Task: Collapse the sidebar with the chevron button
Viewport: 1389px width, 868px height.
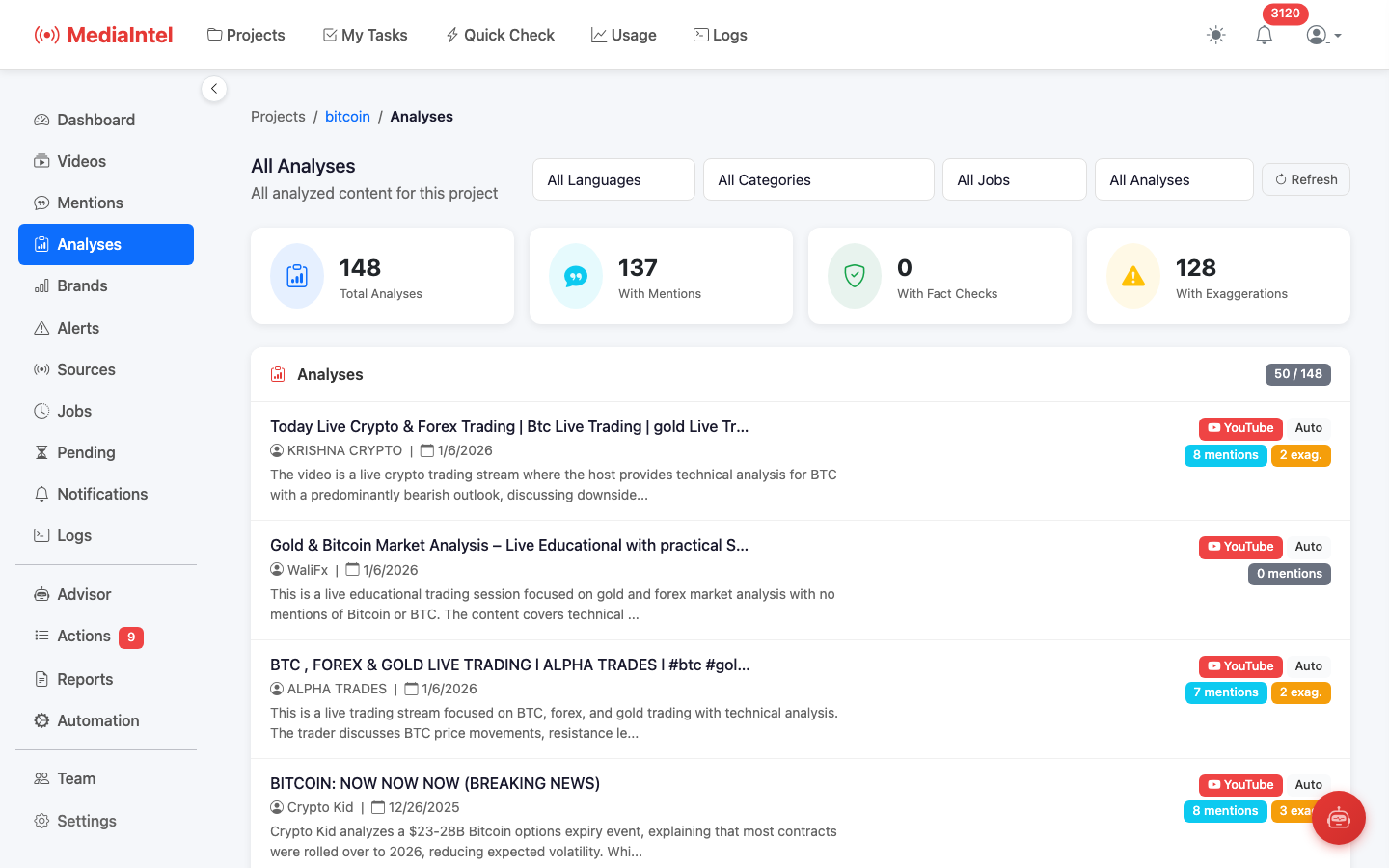Action: click(x=214, y=88)
